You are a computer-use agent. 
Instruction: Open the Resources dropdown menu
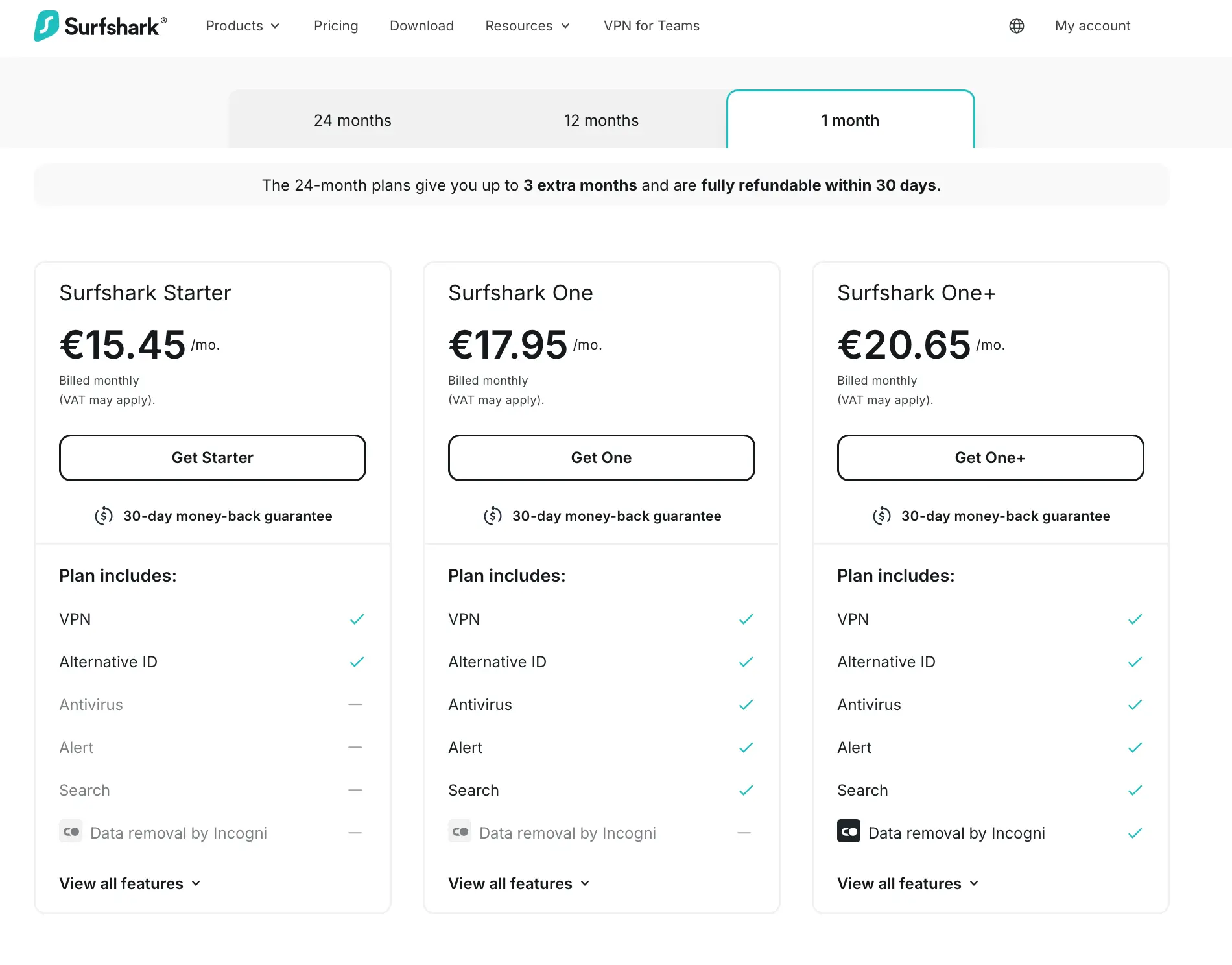(527, 26)
